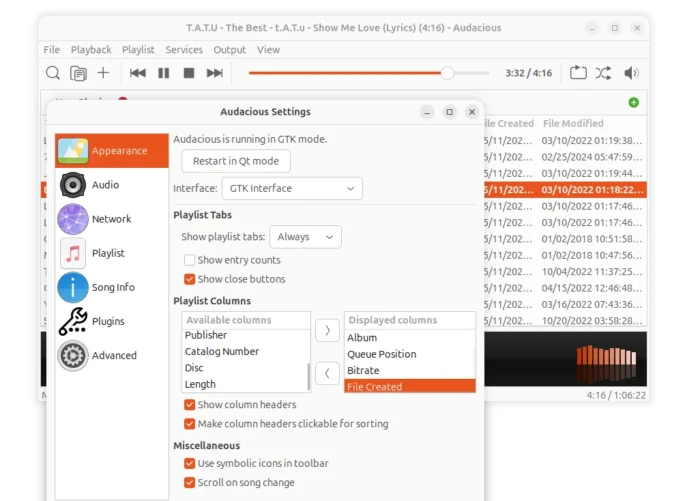Screen dimensions: 700x501
Task: Maximize the Audacious Settings dialog
Action: (x=450, y=112)
